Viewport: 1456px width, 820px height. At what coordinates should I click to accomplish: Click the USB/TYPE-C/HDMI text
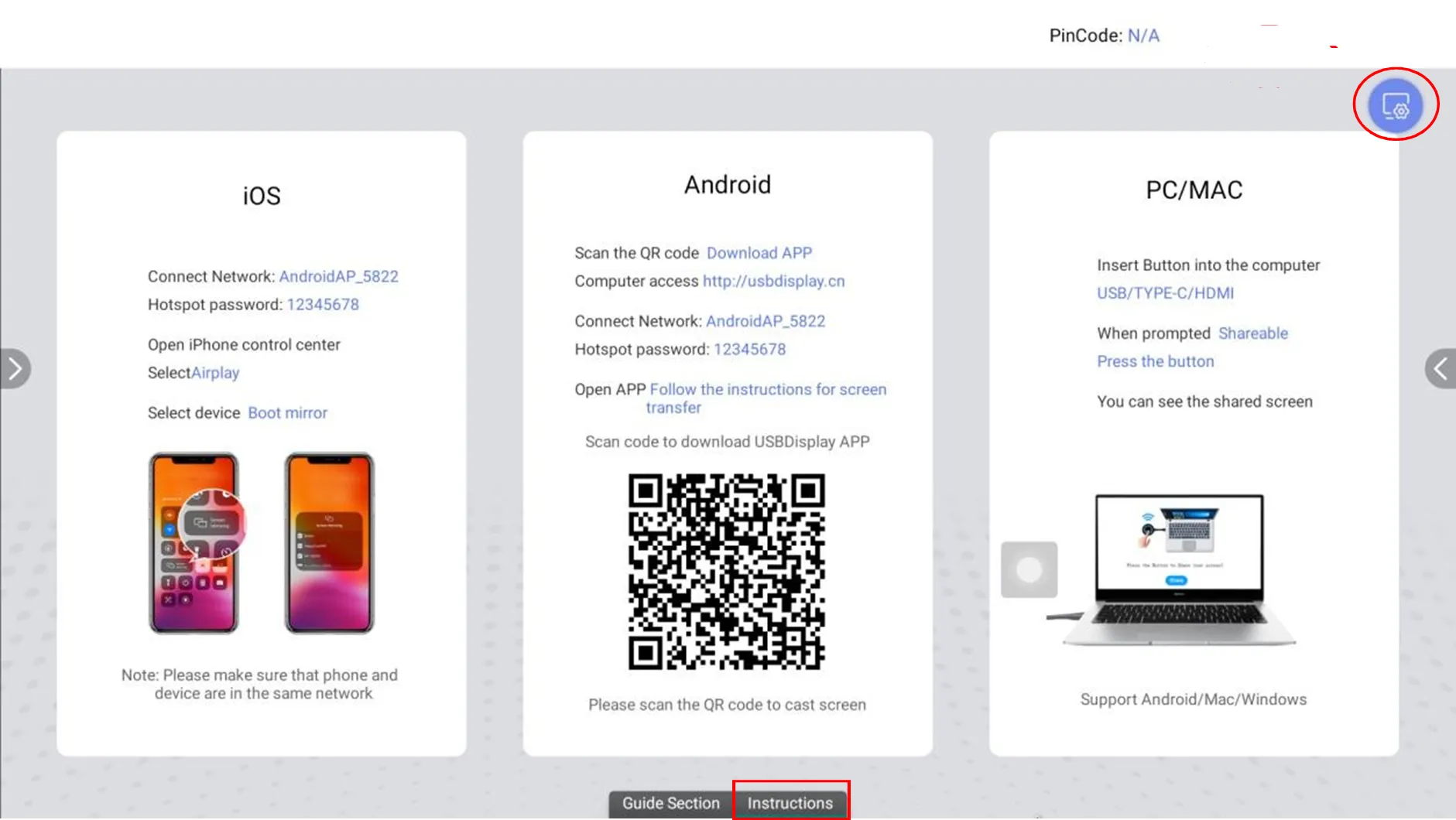pyautogui.click(x=1165, y=293)
